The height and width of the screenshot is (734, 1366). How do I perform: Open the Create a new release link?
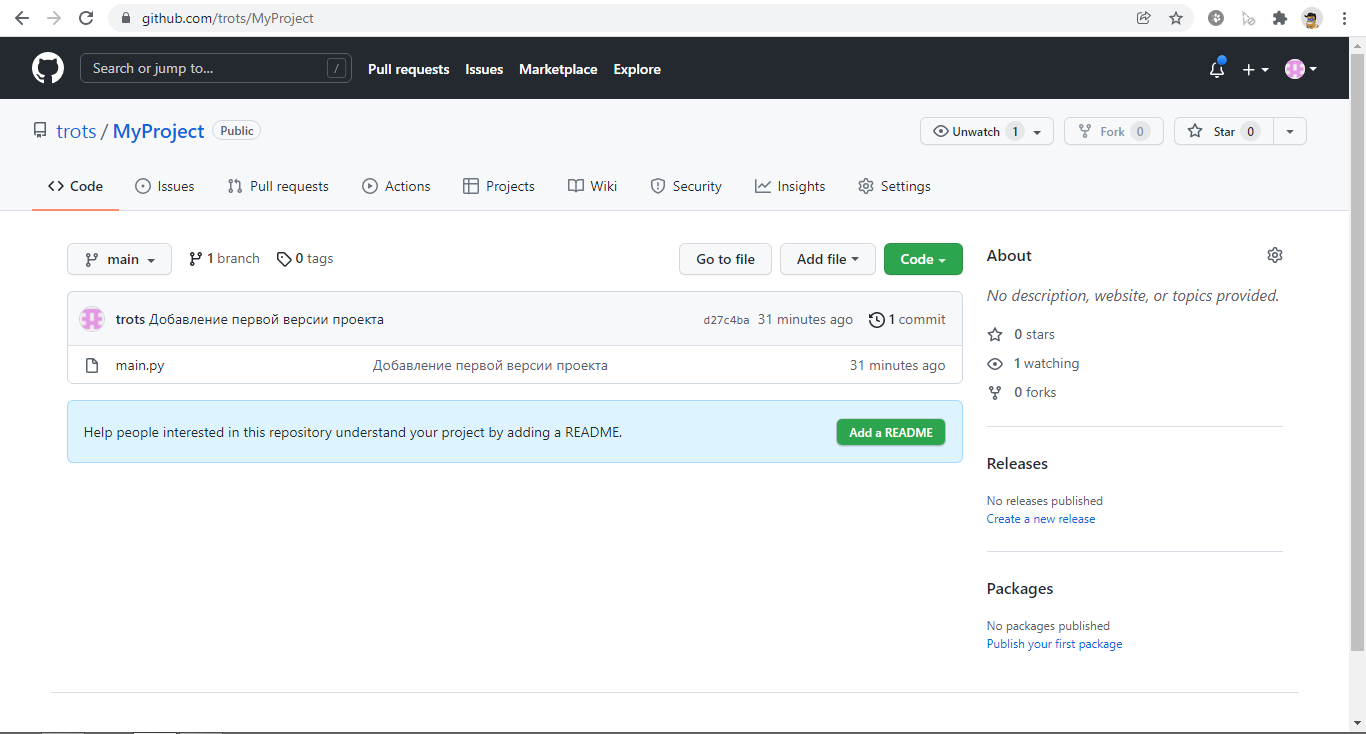(1041, 519)
